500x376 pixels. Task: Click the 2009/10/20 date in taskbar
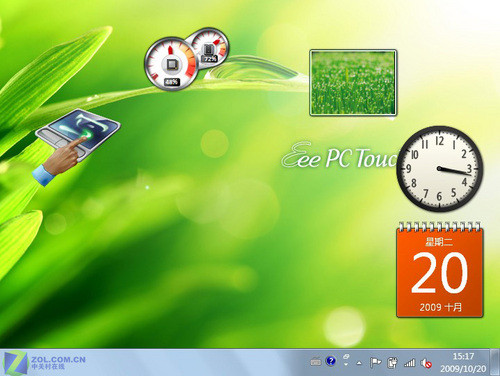[463, 369]
